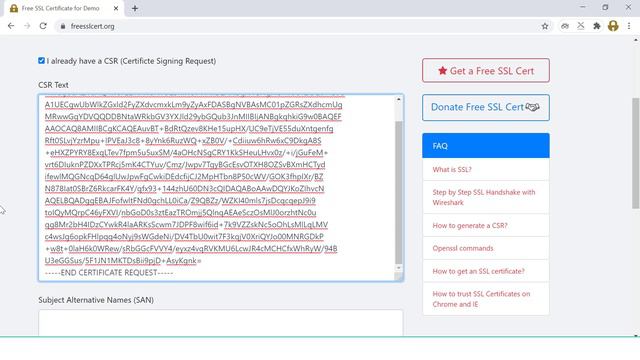Bookmark this page with the star icon
640x360 pixels.
click(544, 26)
